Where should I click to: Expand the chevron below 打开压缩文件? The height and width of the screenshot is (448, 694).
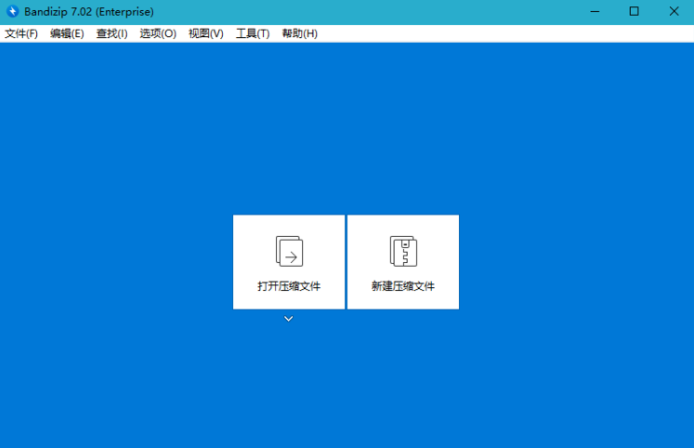(x=288, y=319)
